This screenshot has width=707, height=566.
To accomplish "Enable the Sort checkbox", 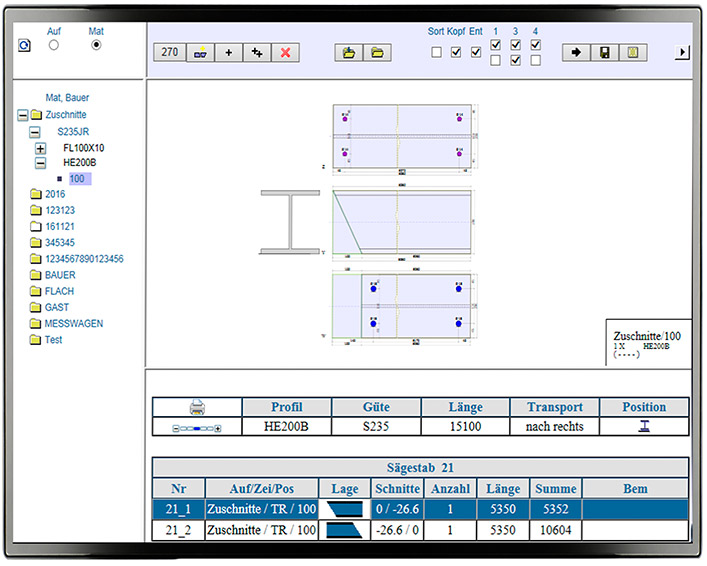I will pos(436,52).
